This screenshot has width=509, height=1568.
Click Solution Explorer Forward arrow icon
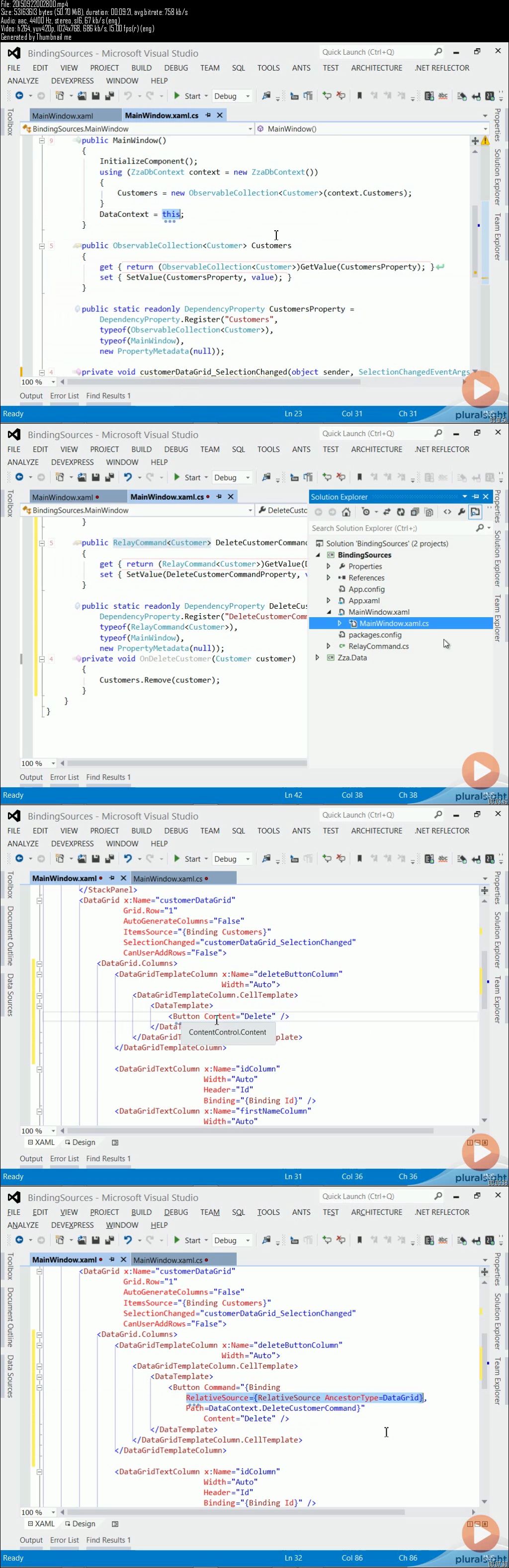coord(332,512)
